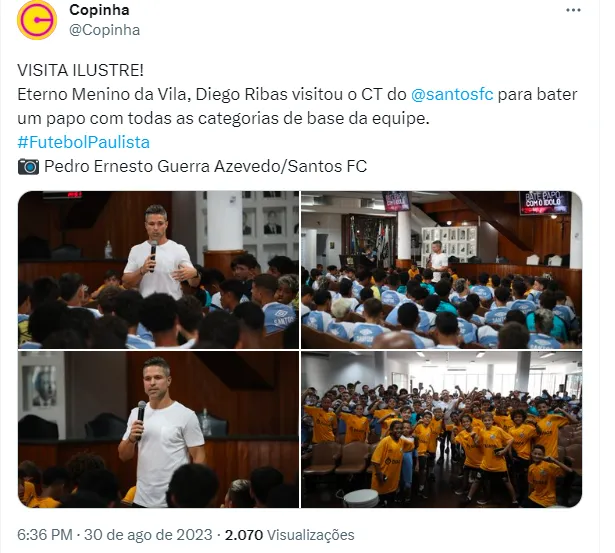Image resolution: width=615 pixels, height=553 pixels.
Task: Click the 30 de ago de 2023 date
Action: (x=148, y=535)
